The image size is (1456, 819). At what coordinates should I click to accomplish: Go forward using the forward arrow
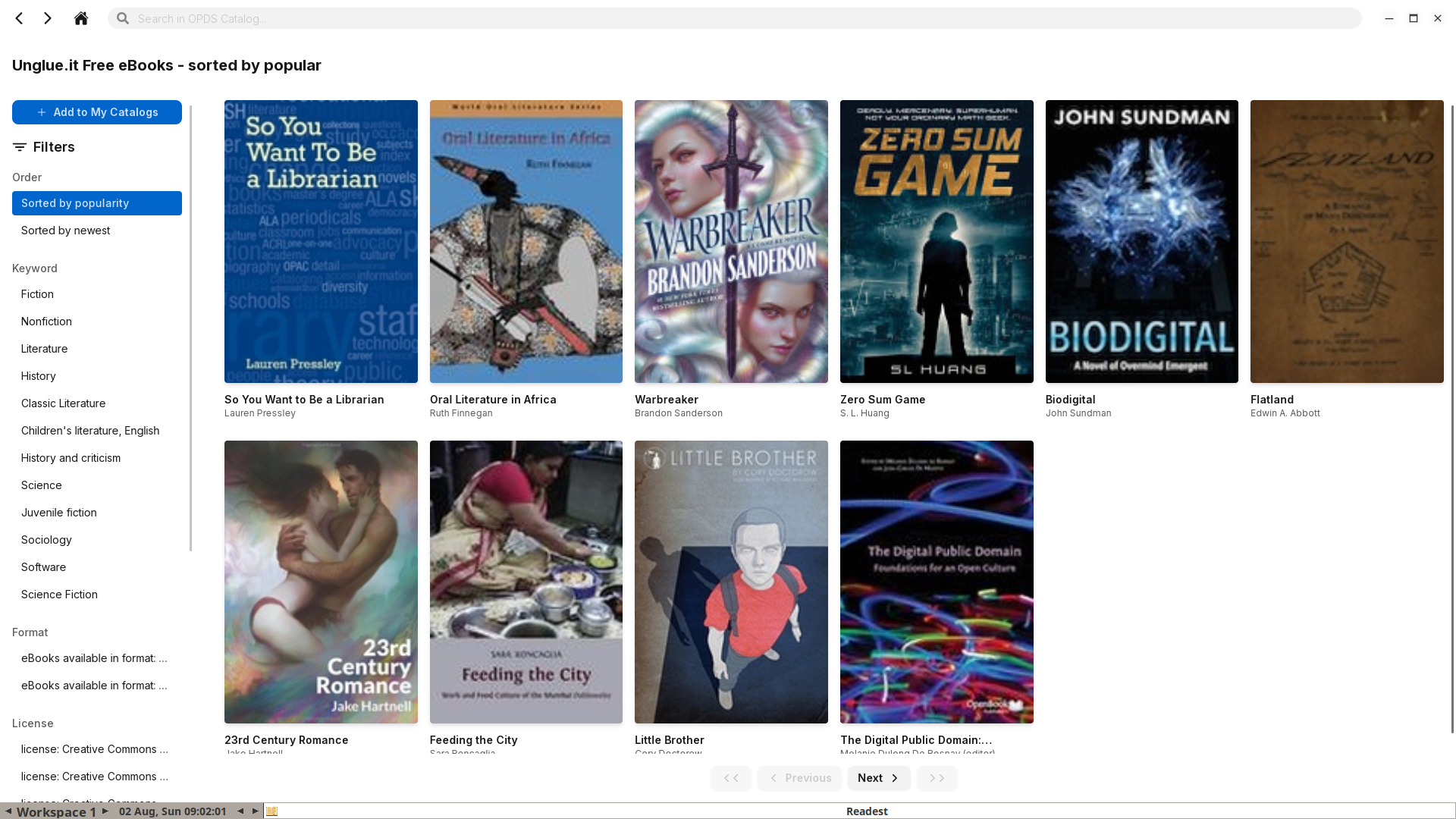click(x=48, y=18)
